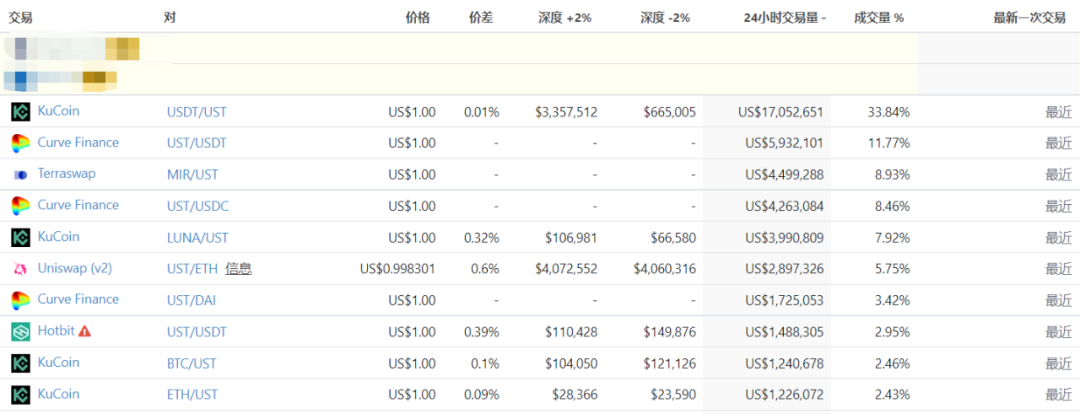The width and height of the screenshot is (1080, 414).
Task: Select the ETH/UST pair on KuCoin
Action: [x=192, y=395]
